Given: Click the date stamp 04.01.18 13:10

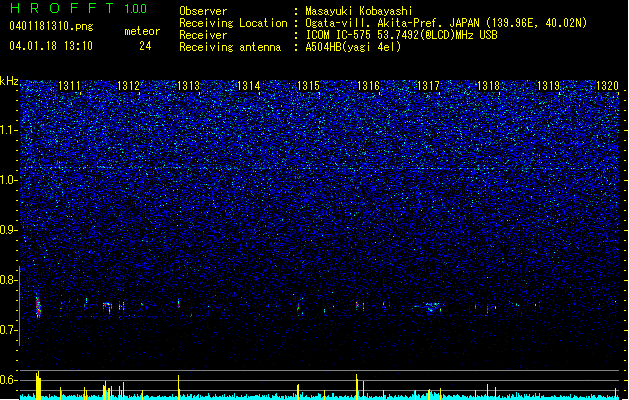Looking at the screenshot, I should pos(51,46).
